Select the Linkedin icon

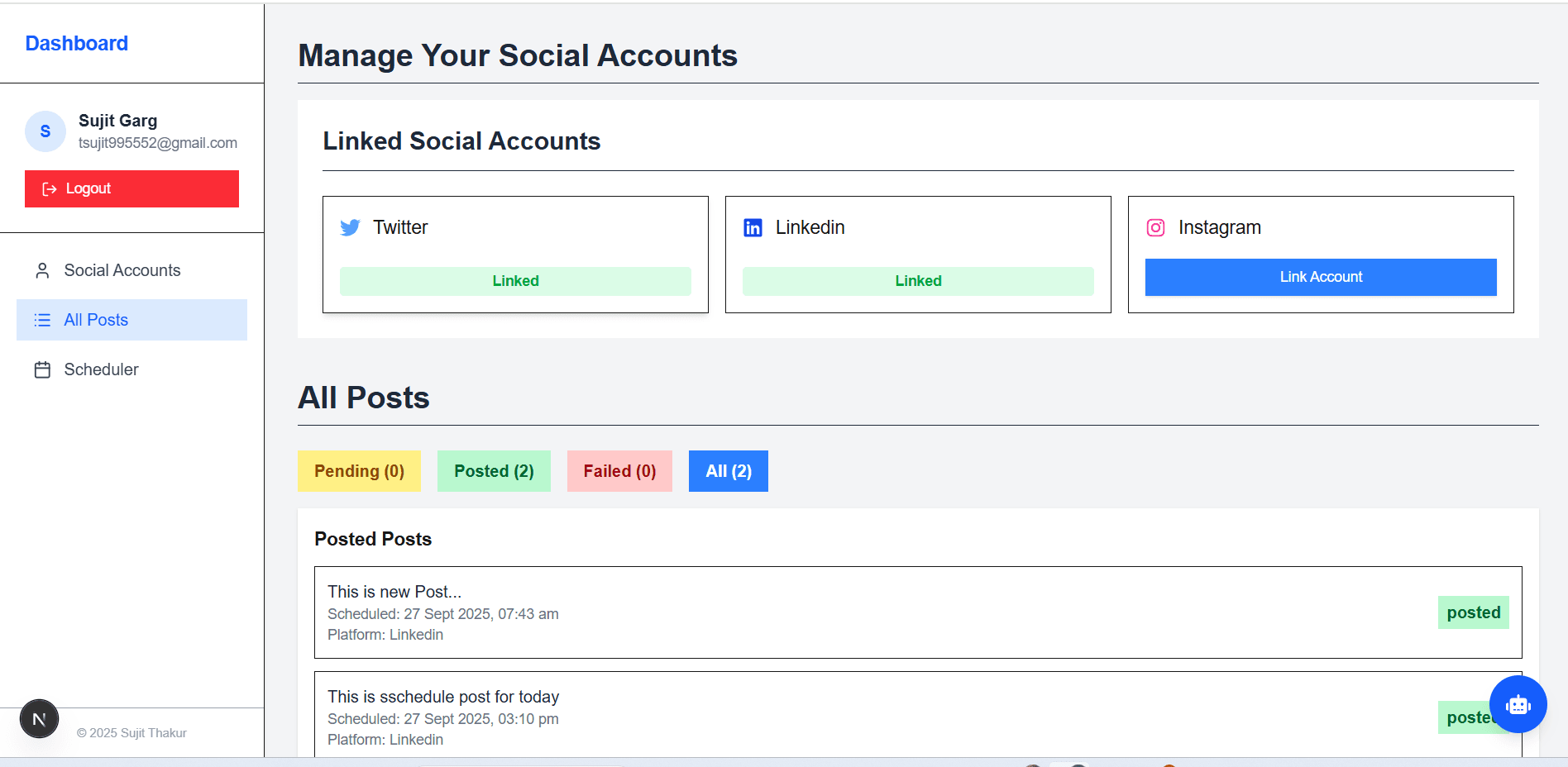click(753, 227)
